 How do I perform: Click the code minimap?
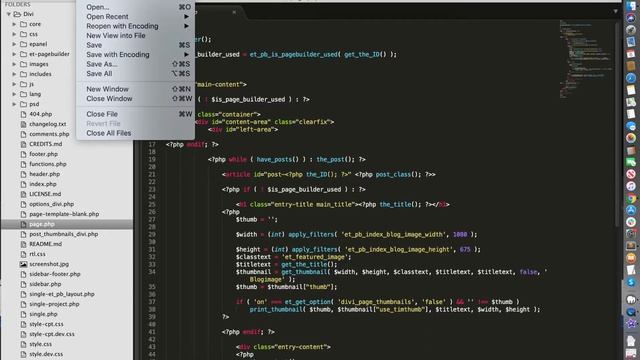(586, 58)
